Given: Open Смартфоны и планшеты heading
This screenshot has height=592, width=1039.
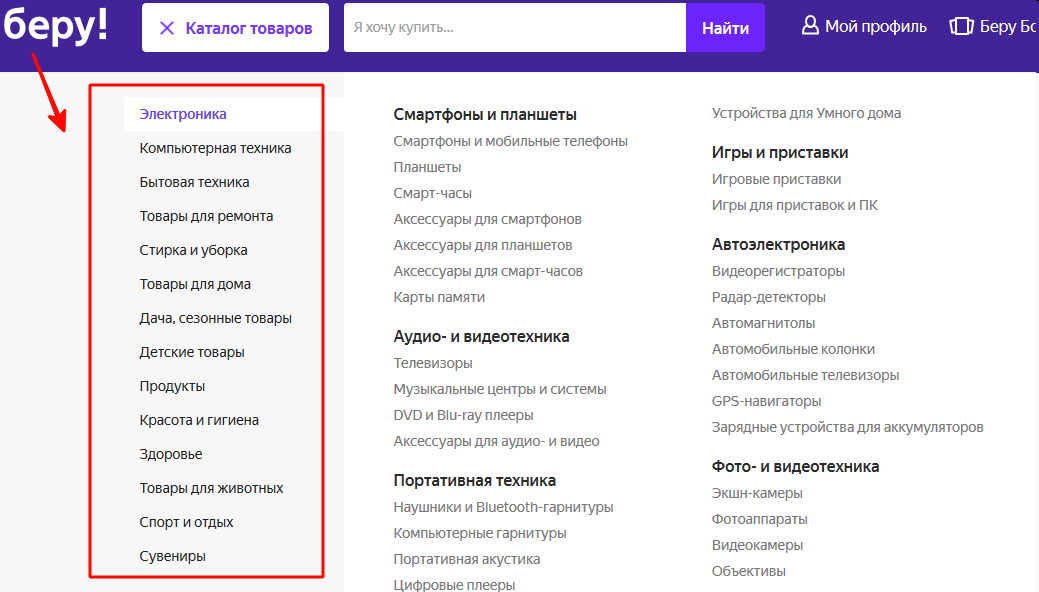Looking at the screenshot, I should [485, 115].
